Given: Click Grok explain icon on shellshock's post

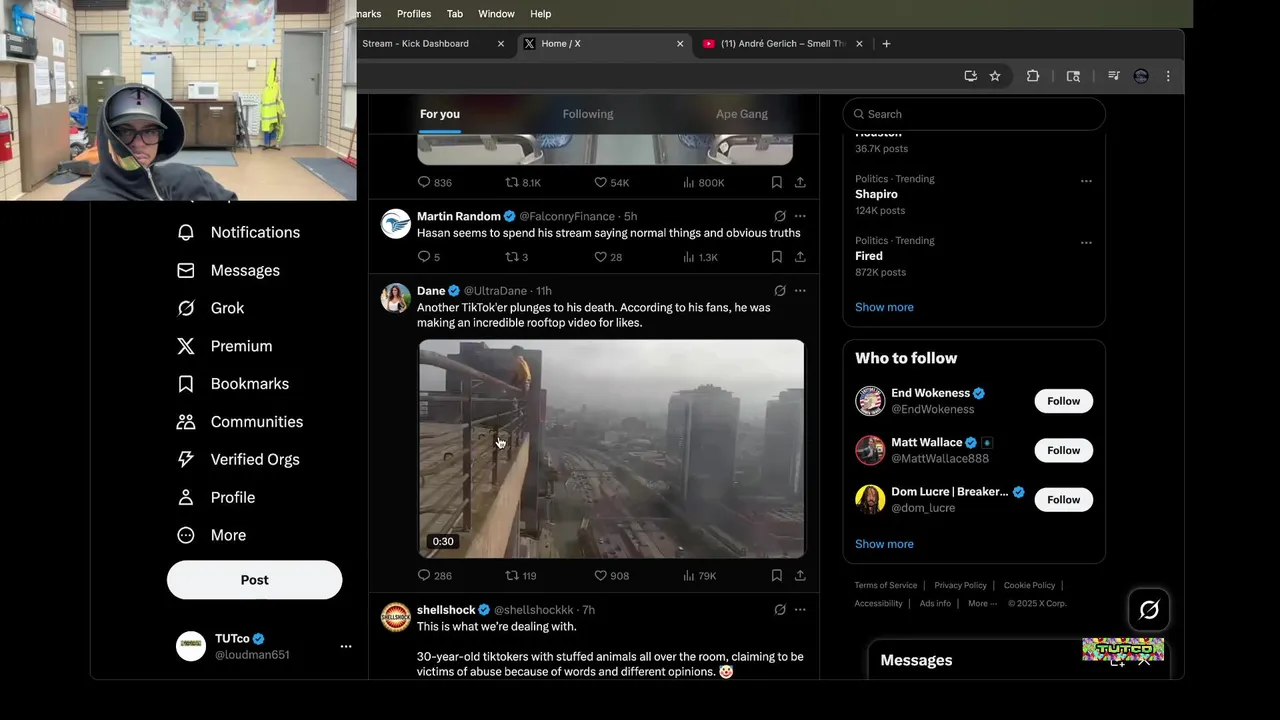Looking at the screenshot, I should (x=780, y=610).
